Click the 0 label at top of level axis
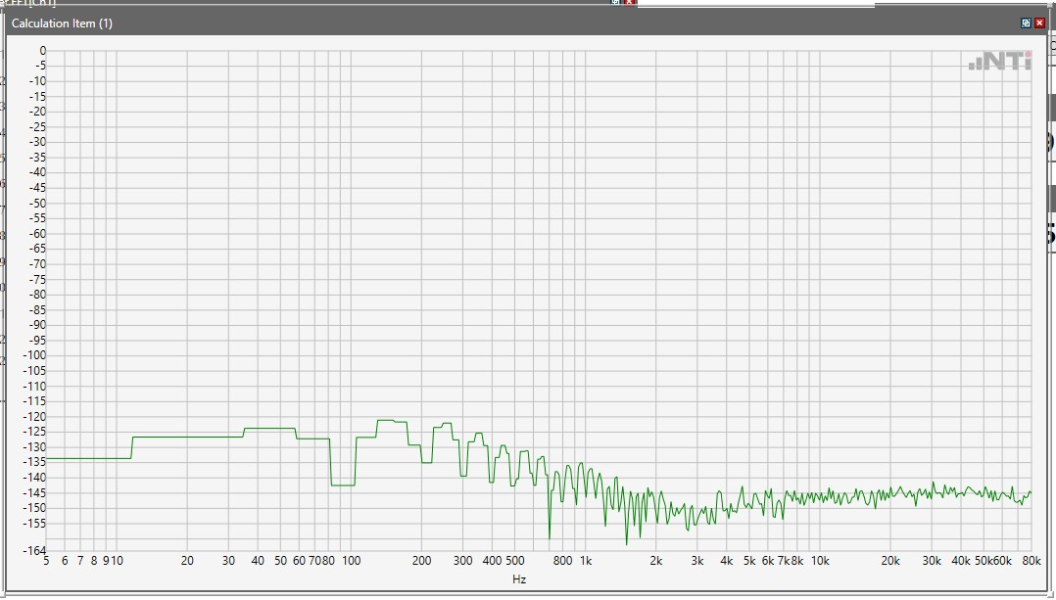The image size is (1056, 600). click(x=42, y=50)
